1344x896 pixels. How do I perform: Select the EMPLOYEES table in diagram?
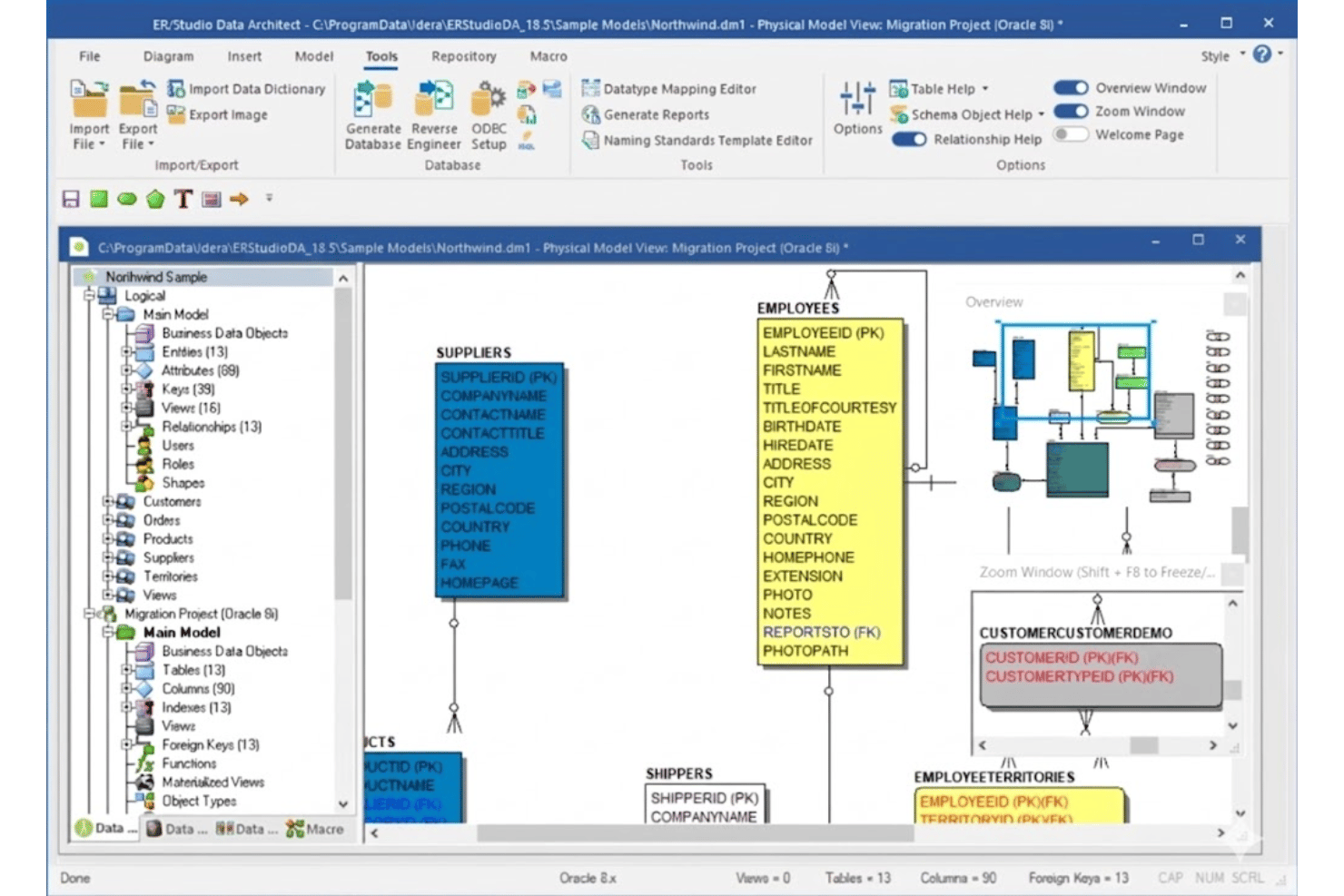coord(831,491)
